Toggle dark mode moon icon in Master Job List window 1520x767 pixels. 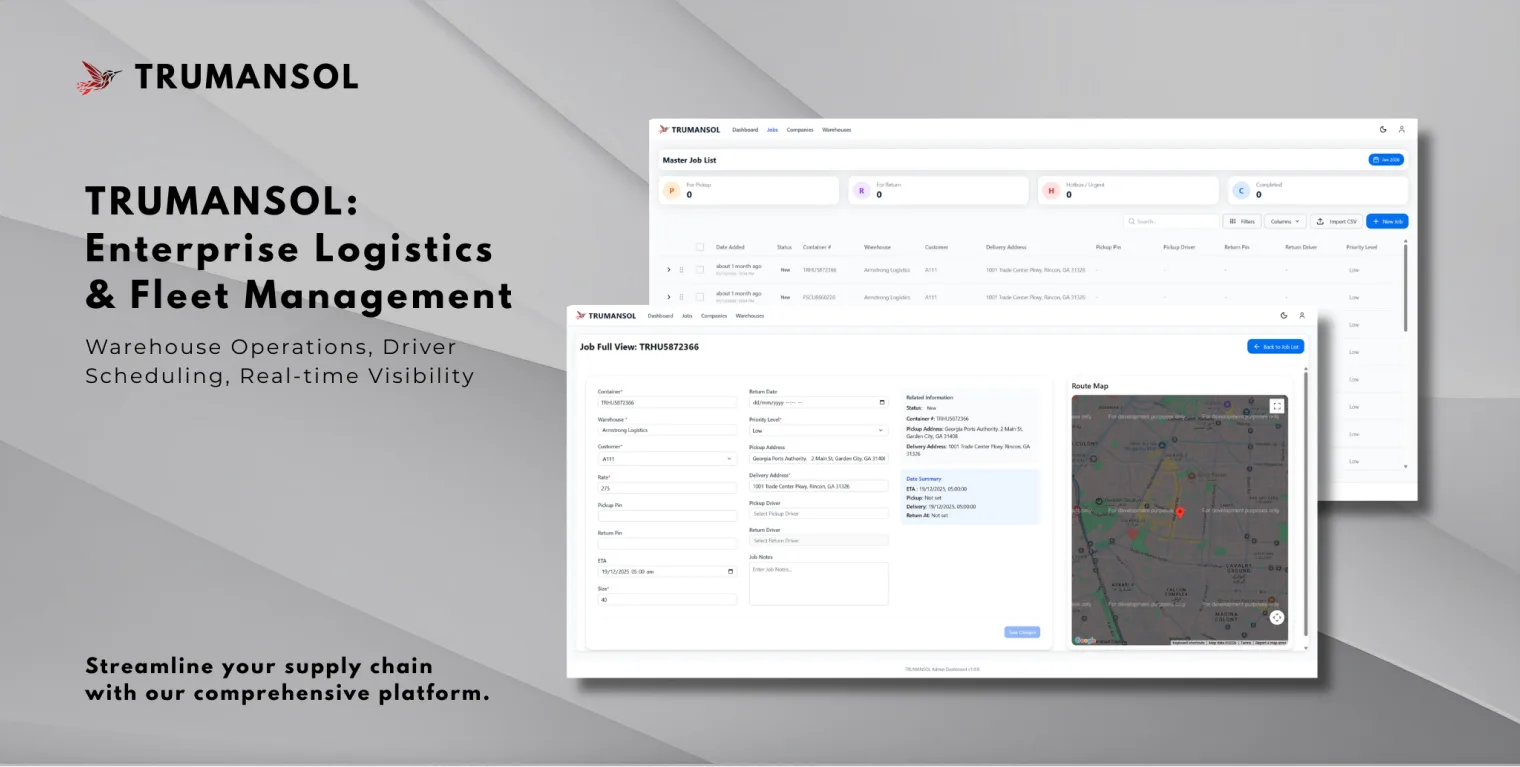[1383, 129]
